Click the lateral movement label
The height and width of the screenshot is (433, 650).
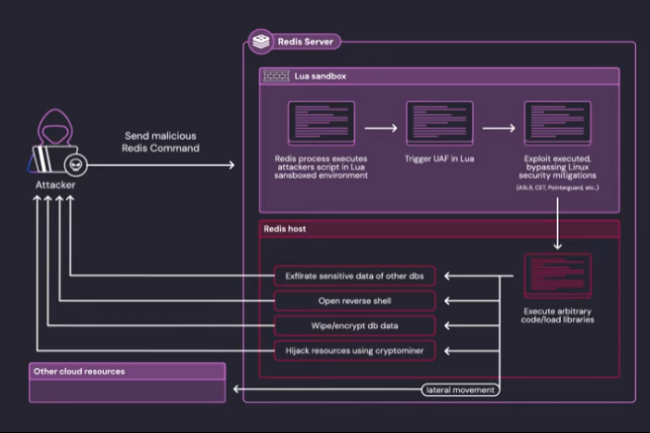coord(459,389)
